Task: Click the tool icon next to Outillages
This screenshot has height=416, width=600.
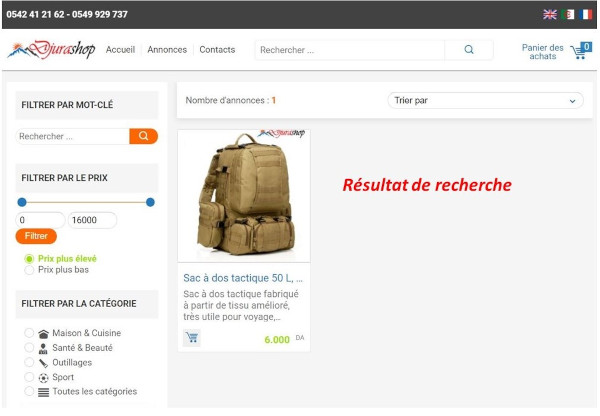Action: tap(43, 363)
